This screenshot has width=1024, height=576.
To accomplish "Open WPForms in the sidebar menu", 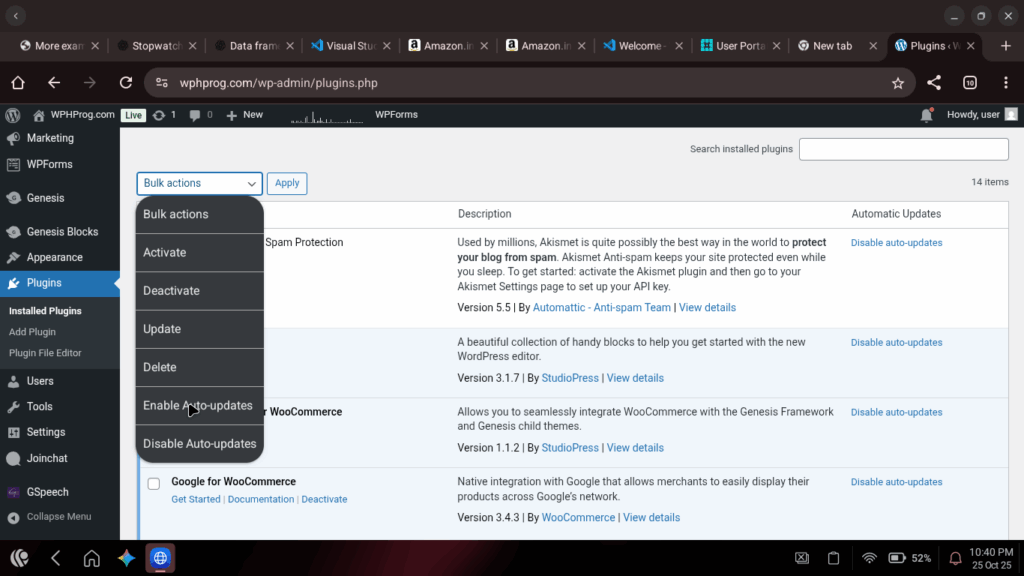I will pos(49,164).
